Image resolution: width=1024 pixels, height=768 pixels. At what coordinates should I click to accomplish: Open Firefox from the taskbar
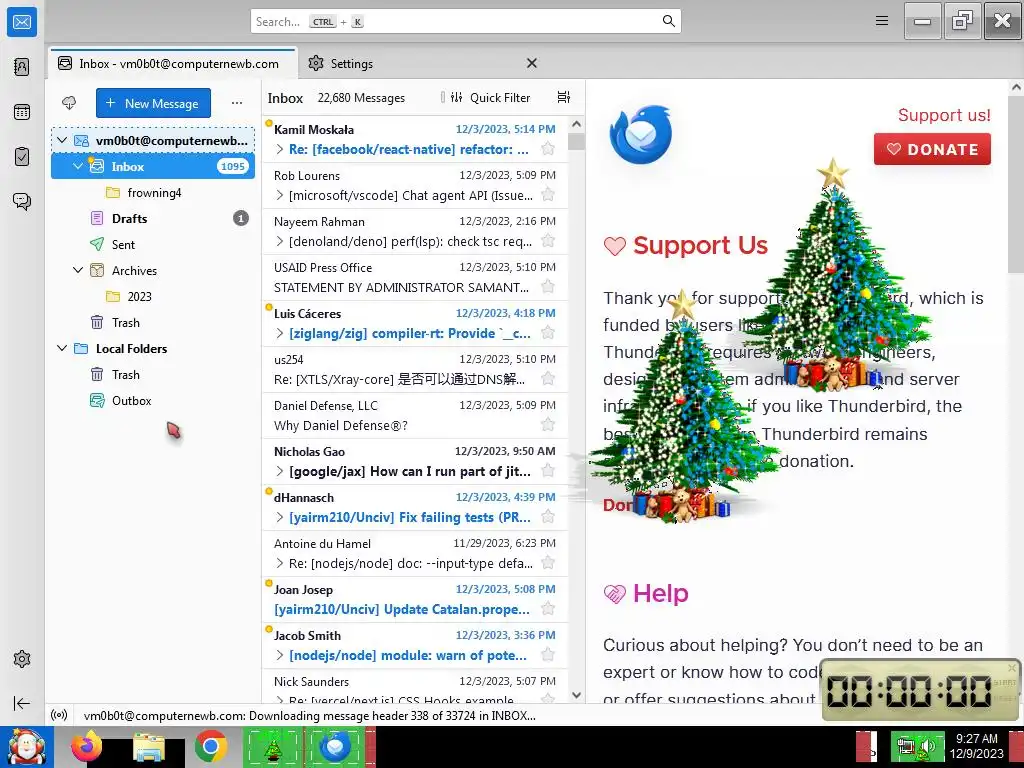[87, 746]
